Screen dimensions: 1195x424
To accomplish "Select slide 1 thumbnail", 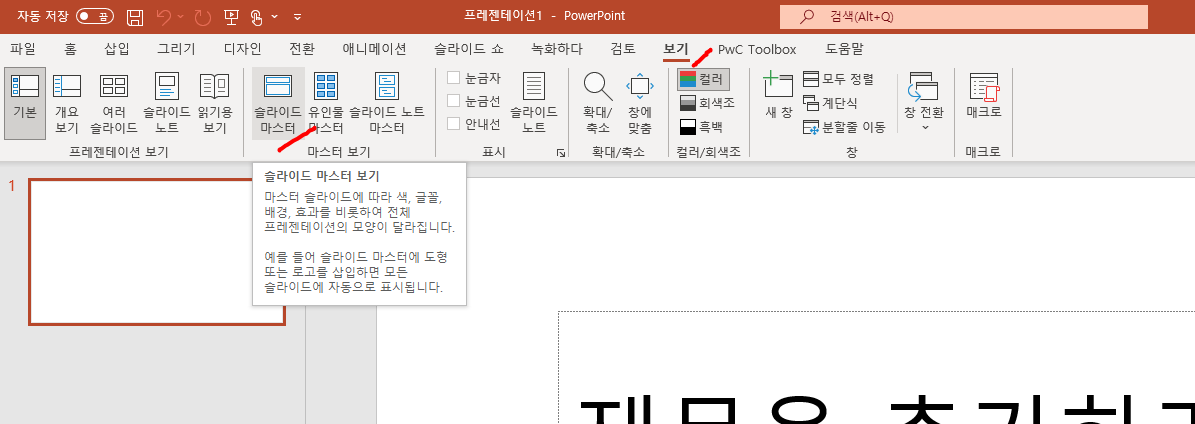I will [x=157, y=252].
